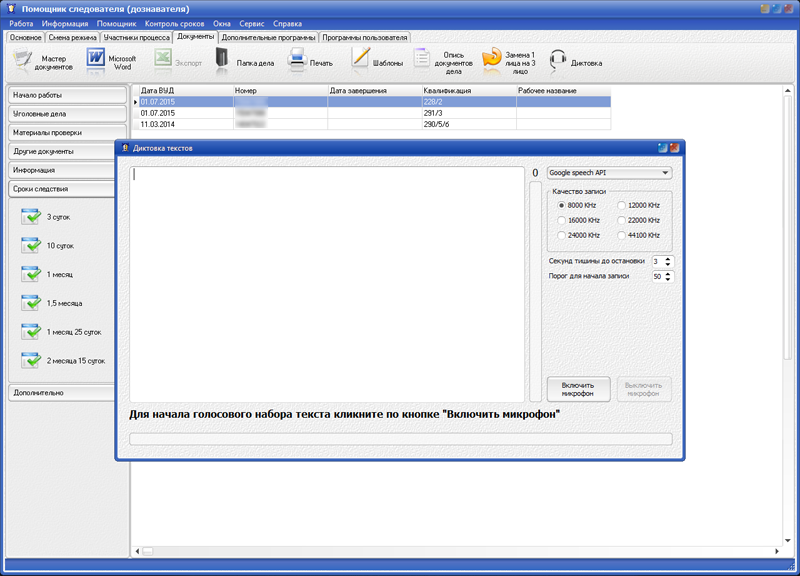Select 12000 KHz recording quality
The width and height of the screenshot is (800, 576).
[621, 205]
